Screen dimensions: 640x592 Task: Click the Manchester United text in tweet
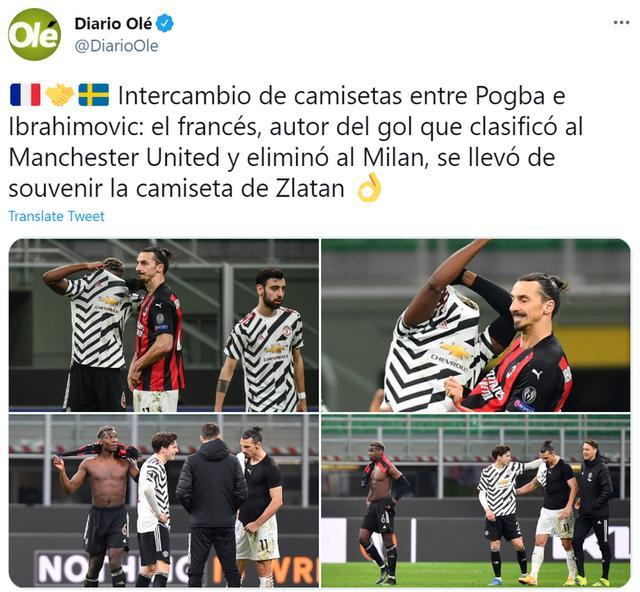(x=114, y=158)
